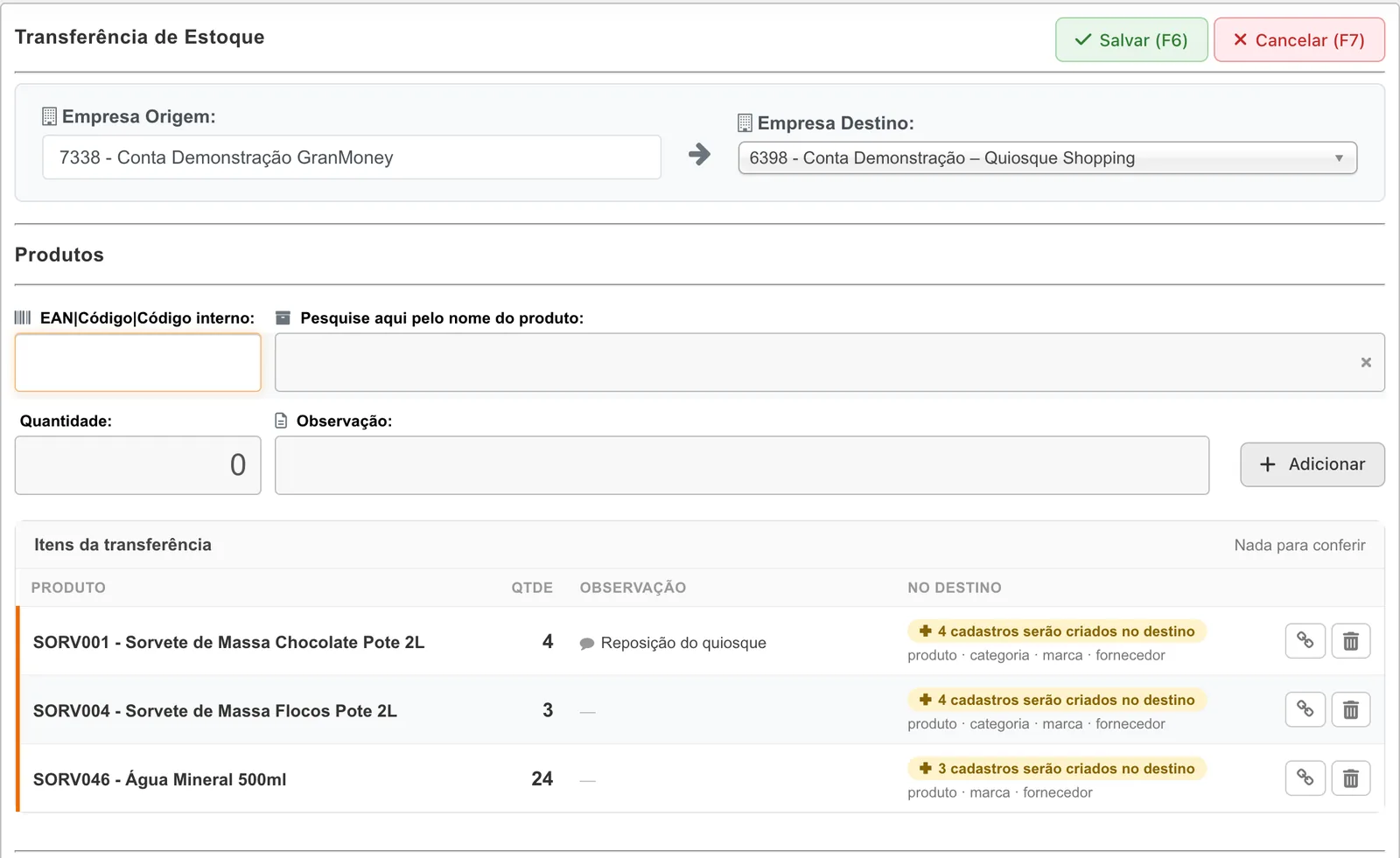Delete SORV004 Sorvete Flocos item
1400x858 pixels.
coord(1350,709)
